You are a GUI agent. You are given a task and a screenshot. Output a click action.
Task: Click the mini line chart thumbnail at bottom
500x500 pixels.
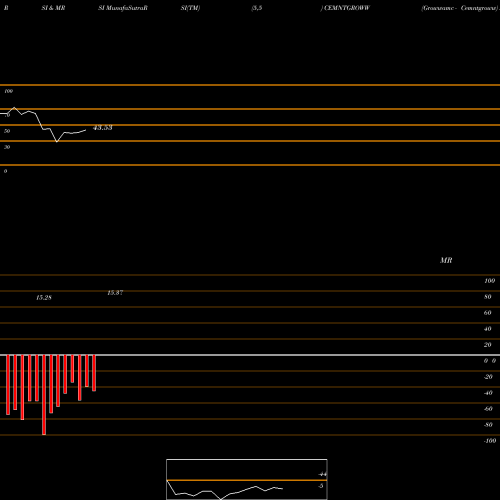coord(247,479)
